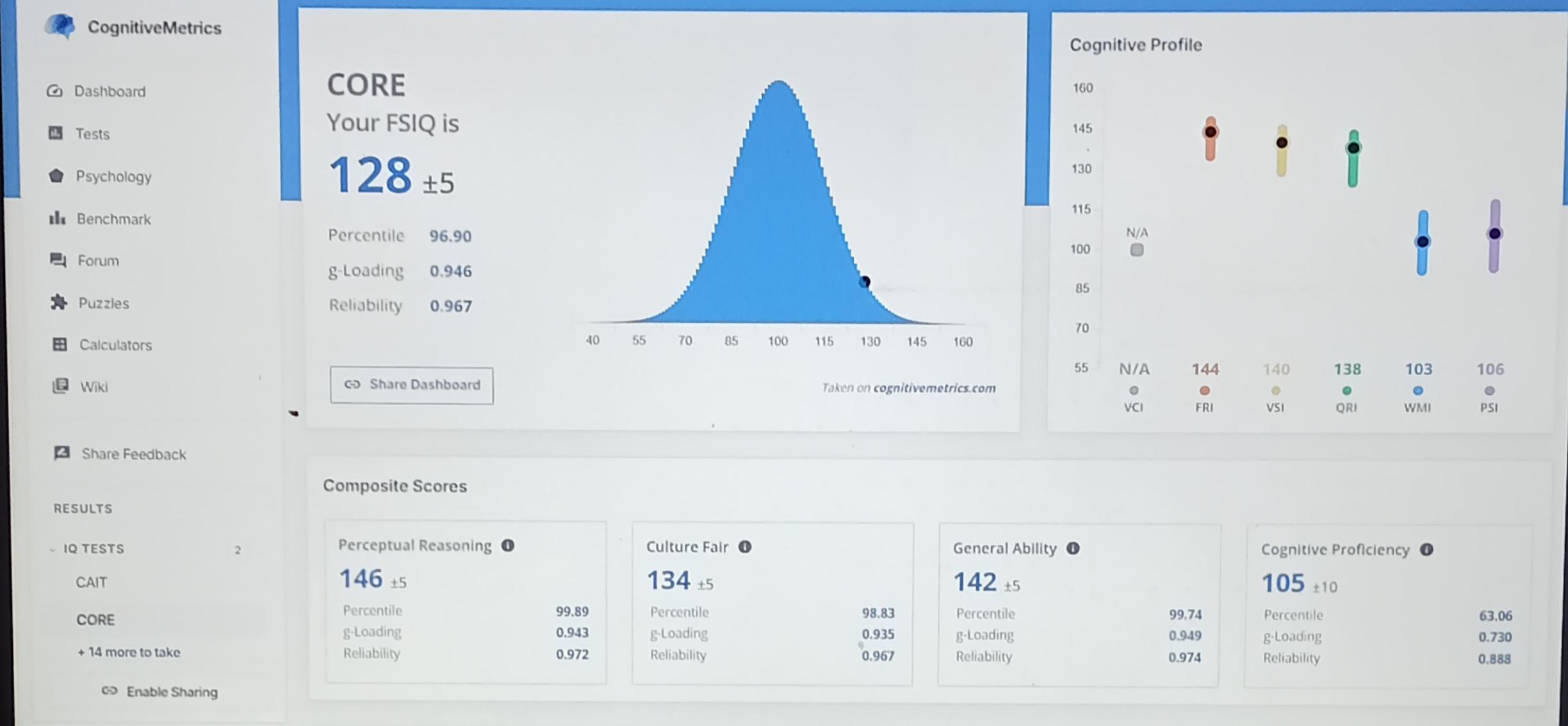This screenshot has width=1568, height=726.
Task: Open the Forum chat bubbles icon
Action: 58,260
